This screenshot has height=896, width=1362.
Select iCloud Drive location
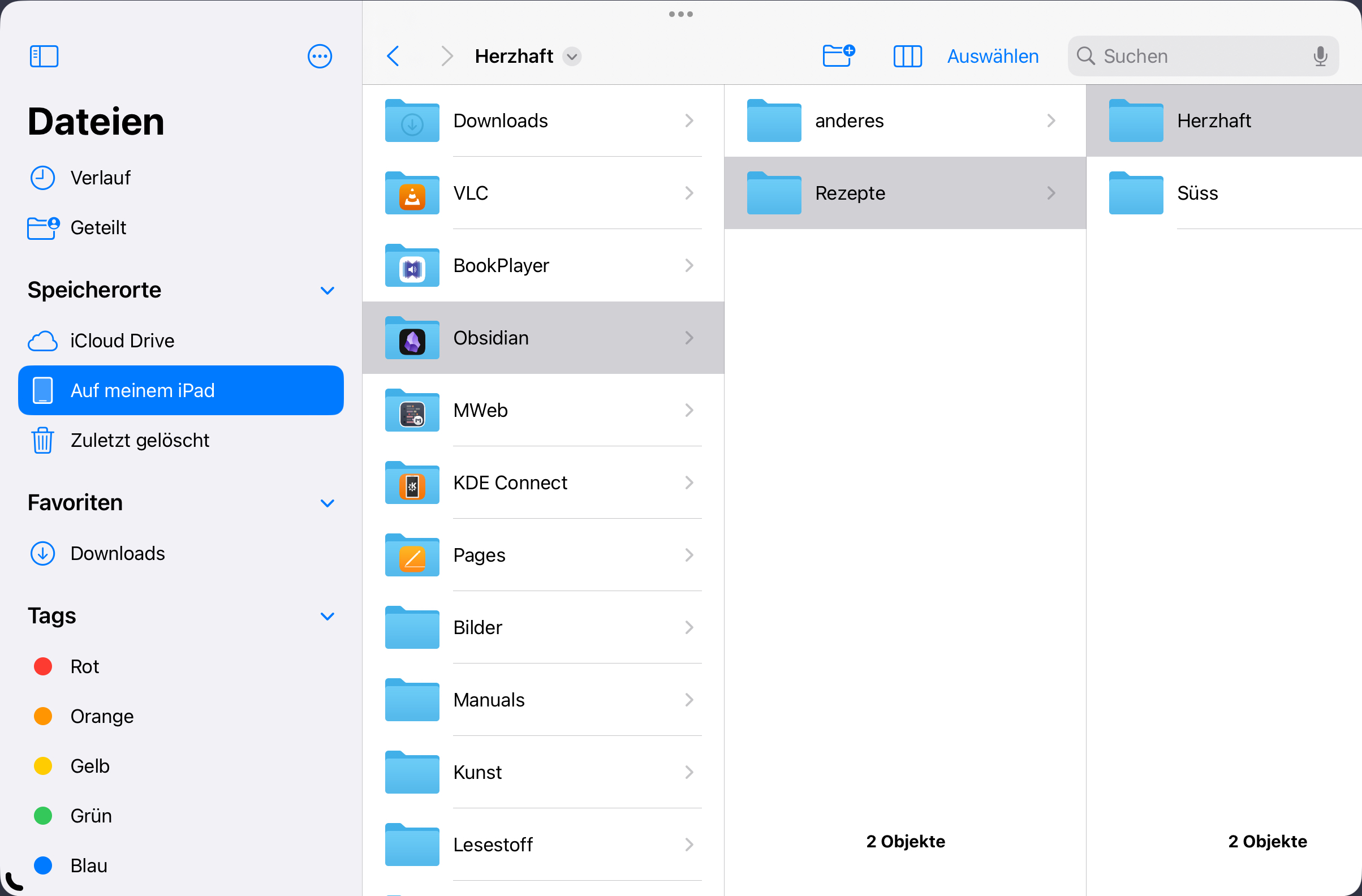pos(122,341)
